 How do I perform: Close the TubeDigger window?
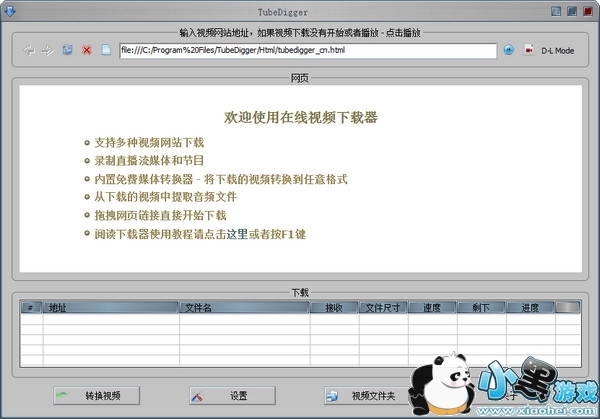pyautogui.click(x=588, y=11)
